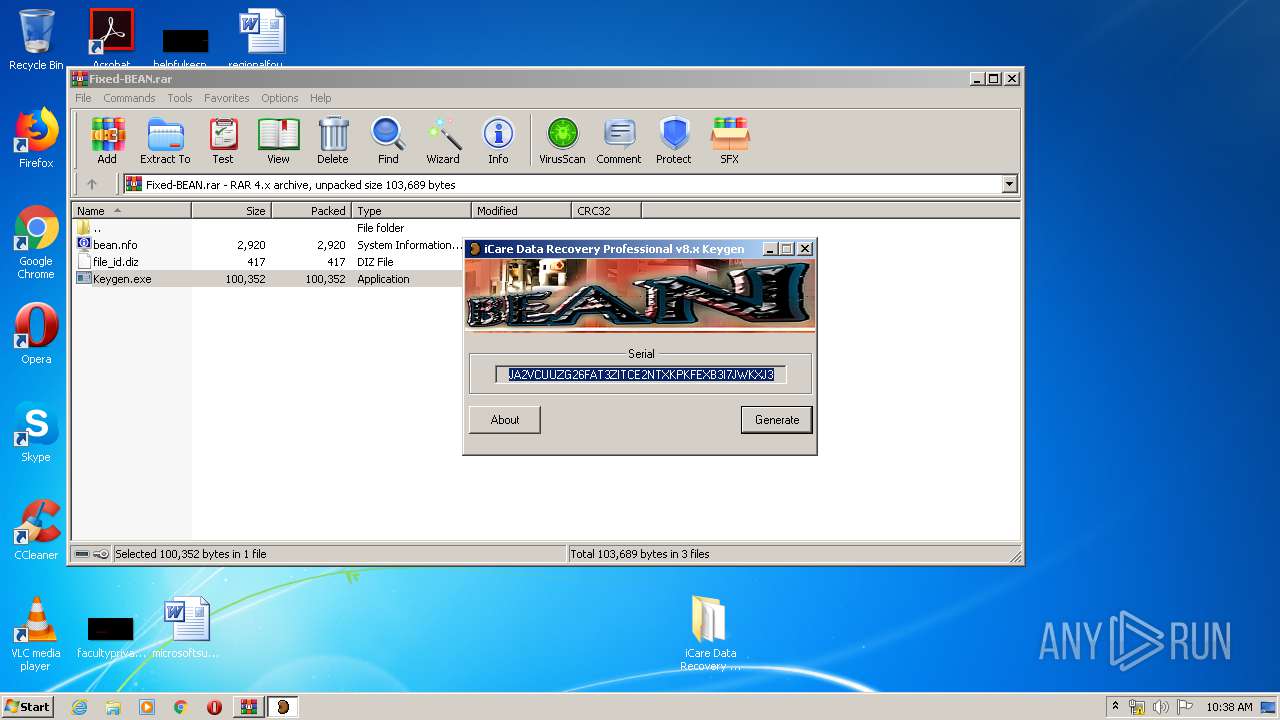Open the File menu in WinRAR

(x=83, y=98)
